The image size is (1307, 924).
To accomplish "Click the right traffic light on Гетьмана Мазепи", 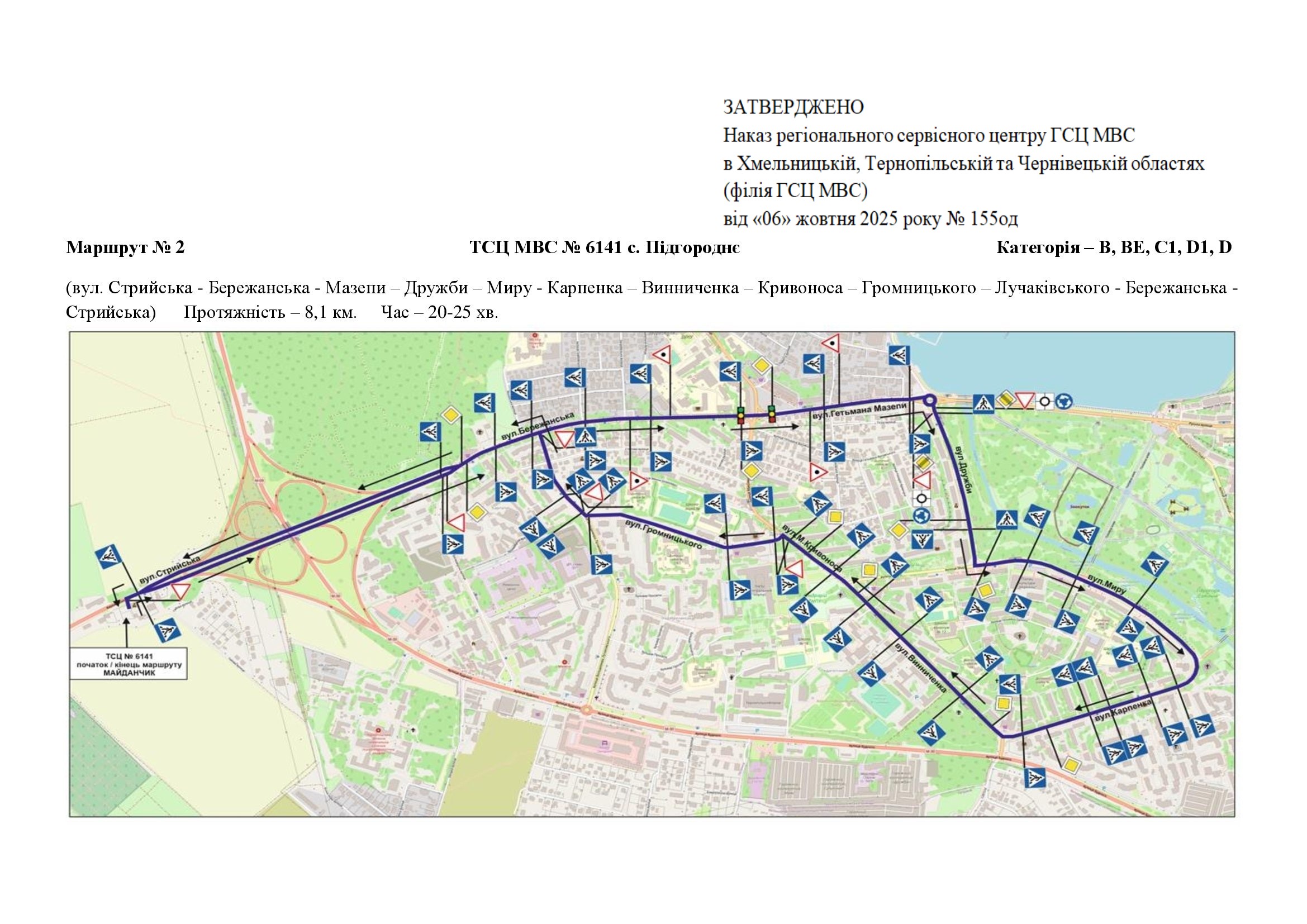I will point(772,413).
